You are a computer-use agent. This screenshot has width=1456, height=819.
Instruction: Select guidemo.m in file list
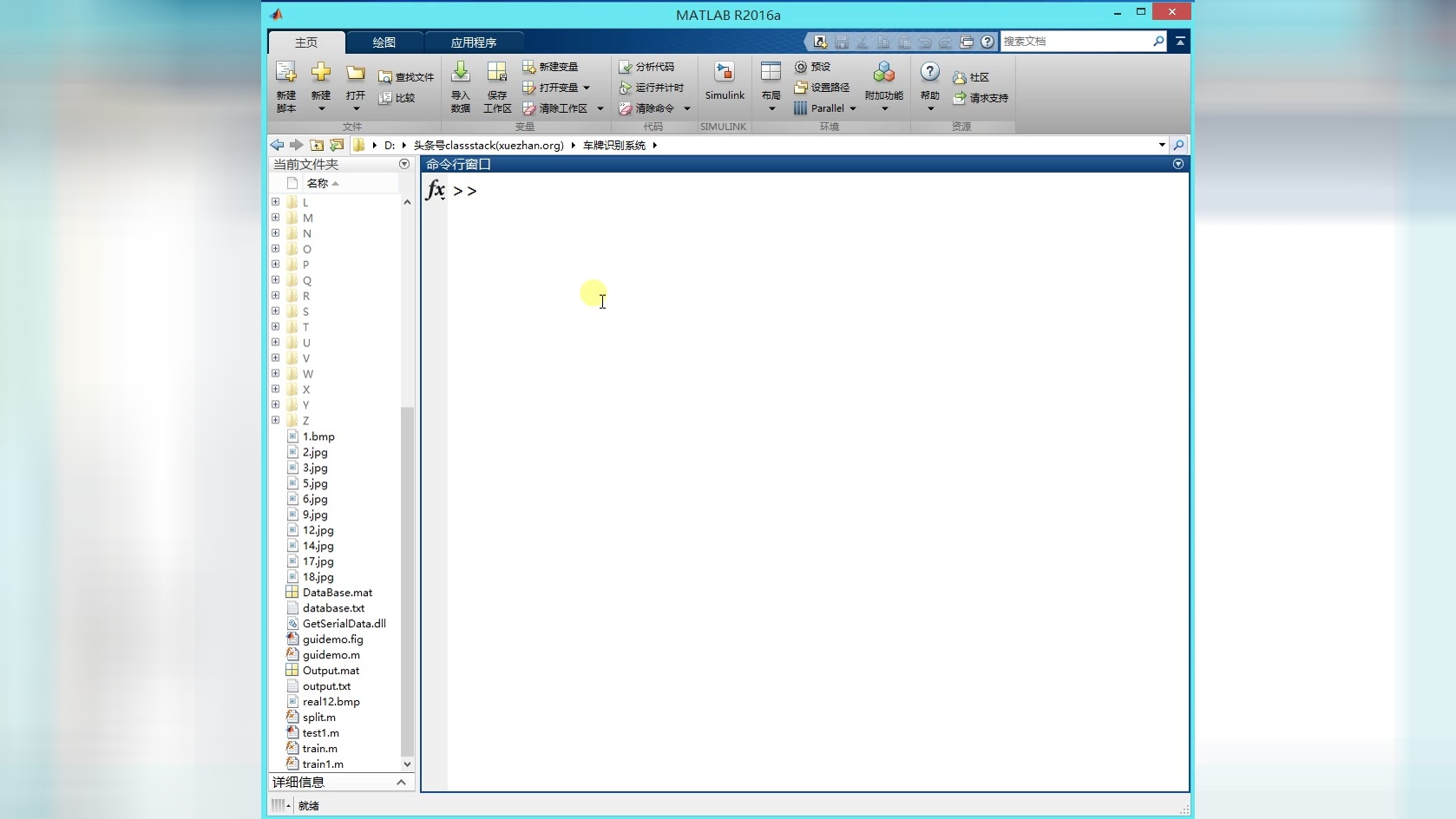pyautogui.click(x=331, y=655)
